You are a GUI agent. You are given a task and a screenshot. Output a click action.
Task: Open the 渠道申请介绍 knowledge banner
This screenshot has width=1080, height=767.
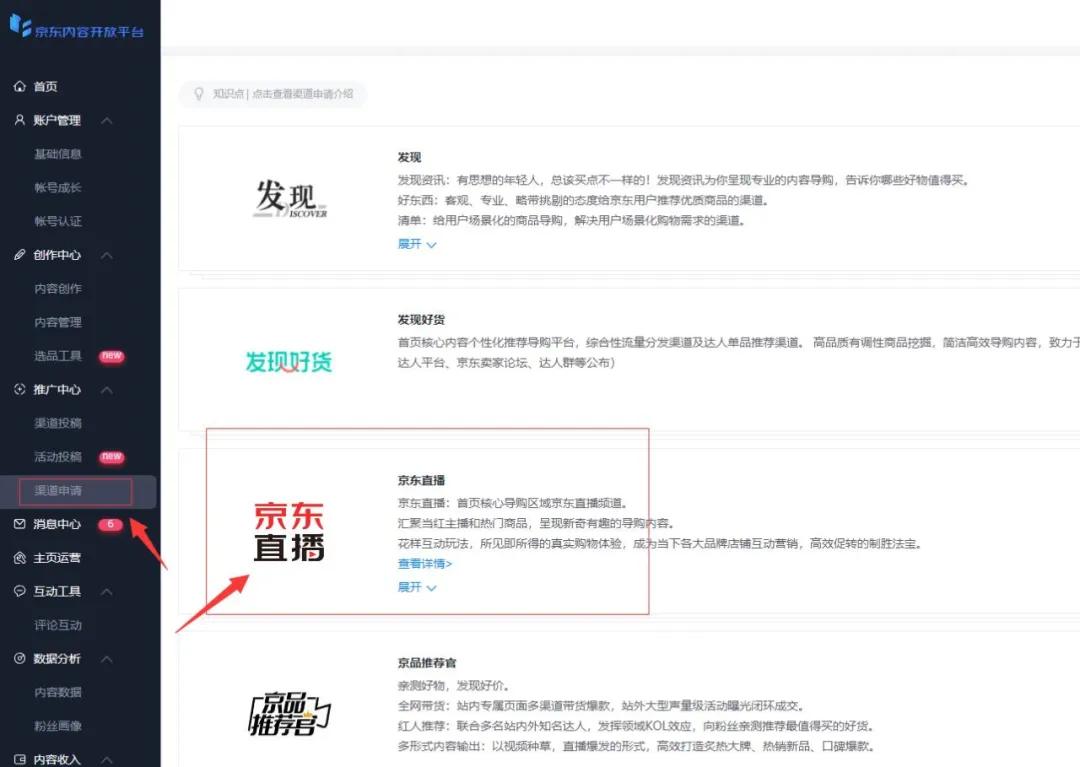pos(272,94)
